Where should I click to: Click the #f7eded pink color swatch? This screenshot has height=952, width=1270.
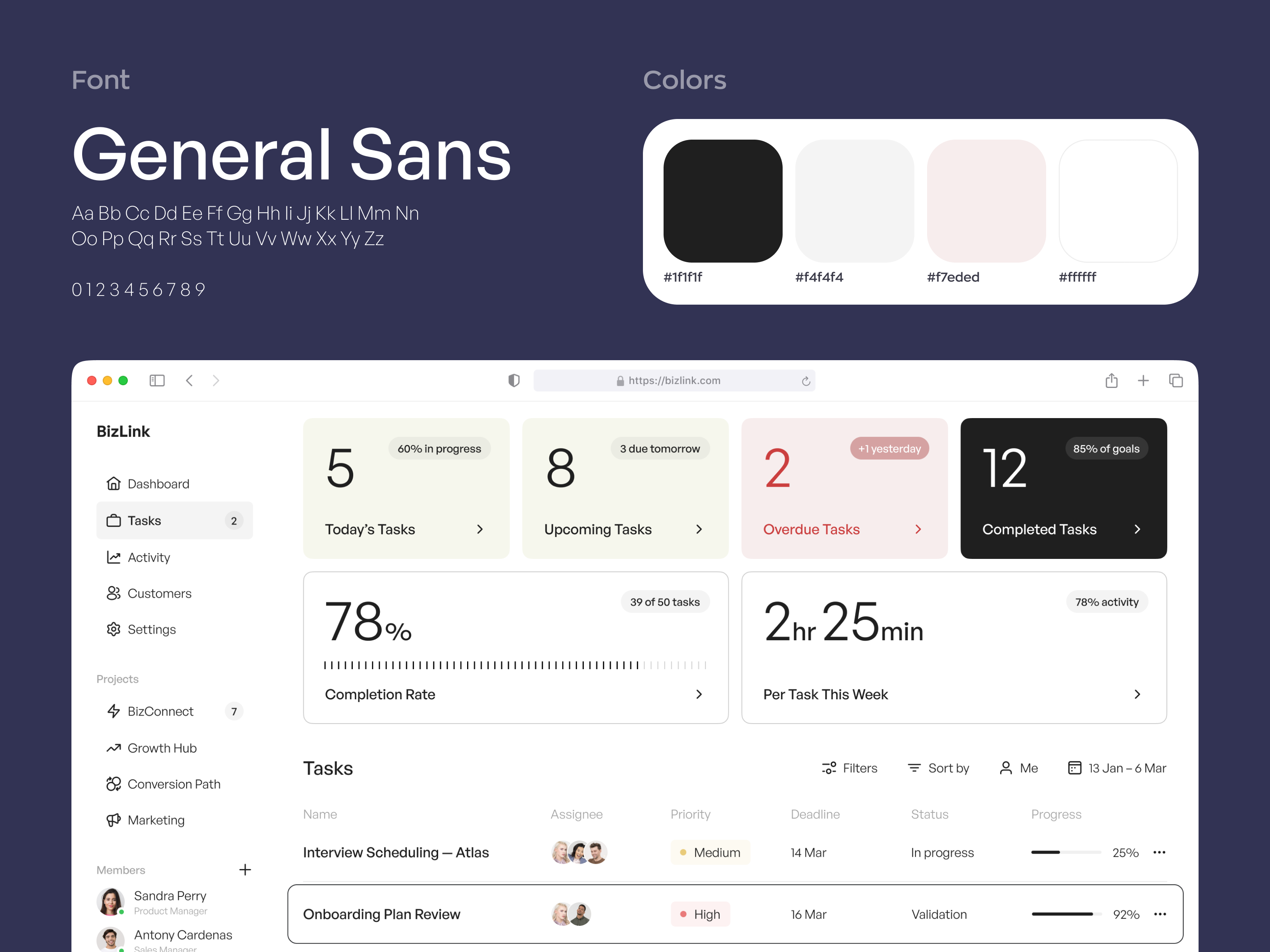(986, 201)
